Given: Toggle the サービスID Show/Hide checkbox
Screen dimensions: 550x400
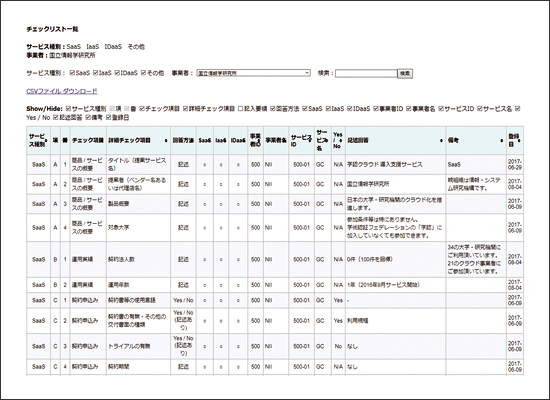Looking at the screenshot, I should 441,109.
